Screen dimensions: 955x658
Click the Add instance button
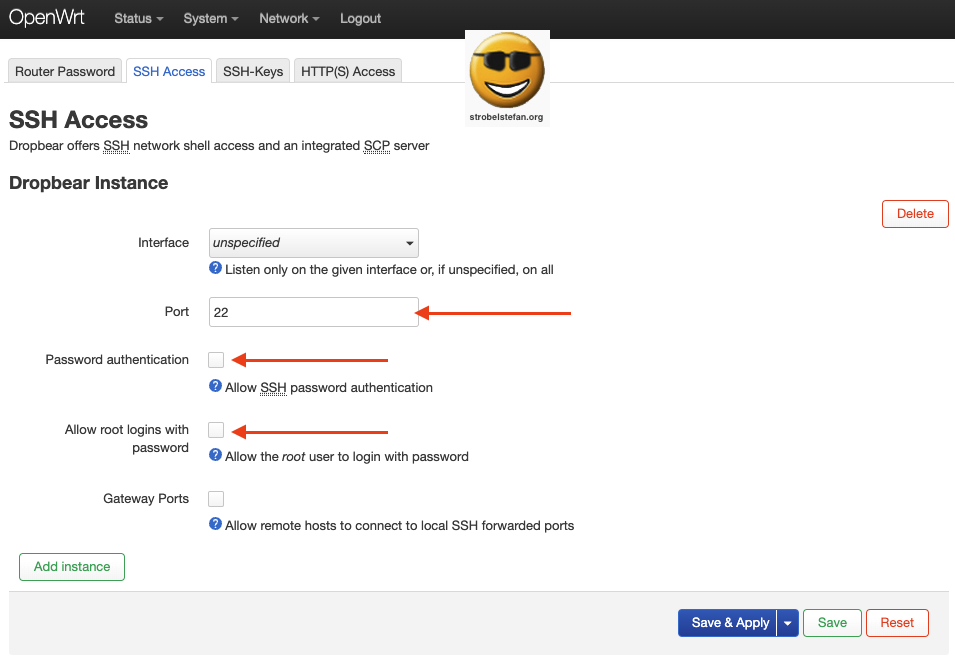[71, 566]
